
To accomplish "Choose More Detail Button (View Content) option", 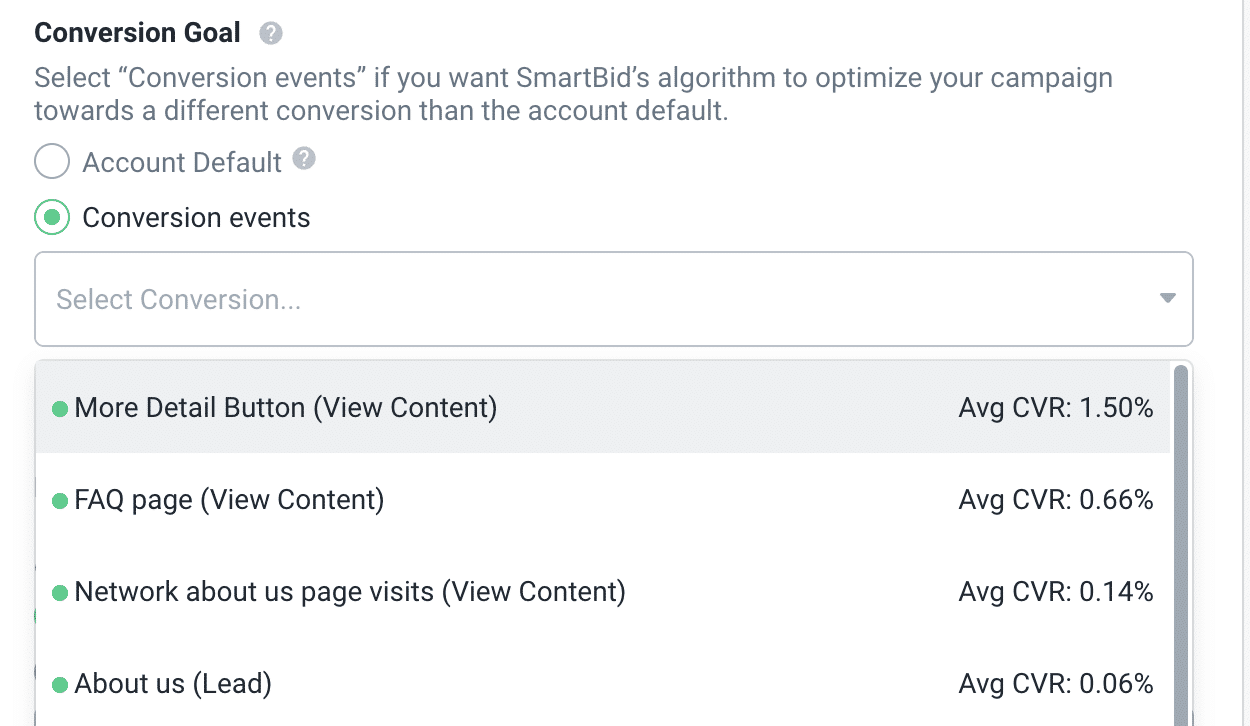I will [286, 408].
